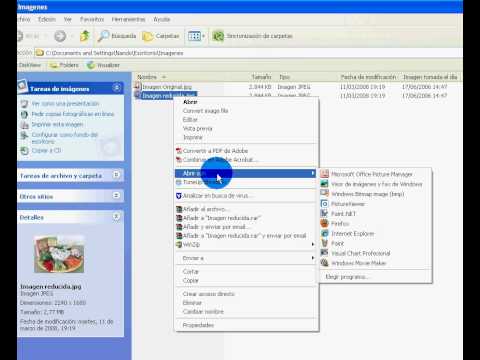480x360 pixels.
Task: Select Eliminar in context menu
Action: (x=192, y=303)
